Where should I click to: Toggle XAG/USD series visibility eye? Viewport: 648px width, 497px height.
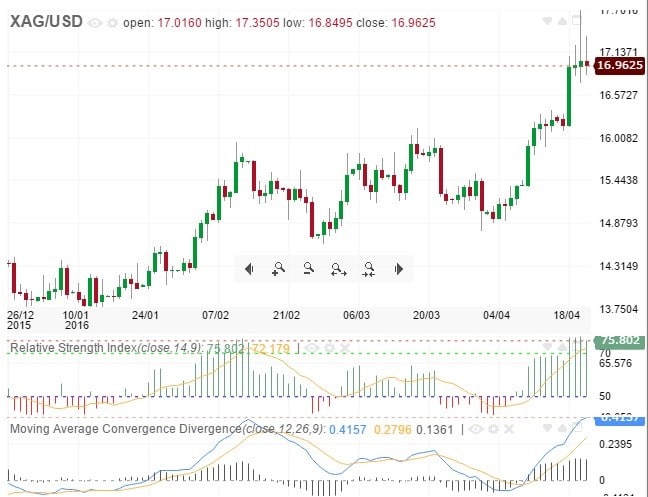click(95, 22)
